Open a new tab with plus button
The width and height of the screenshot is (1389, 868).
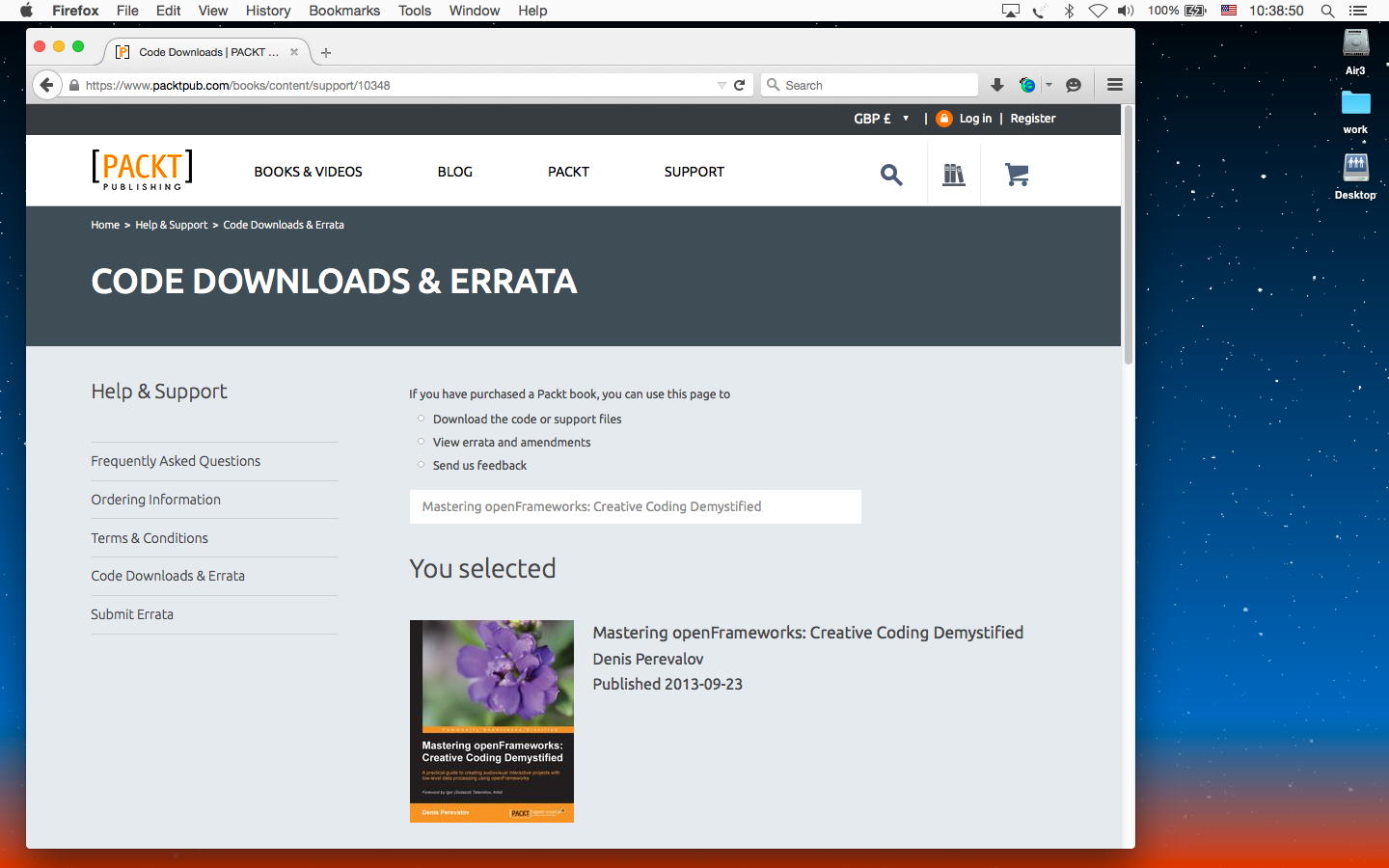click(326, 53)
